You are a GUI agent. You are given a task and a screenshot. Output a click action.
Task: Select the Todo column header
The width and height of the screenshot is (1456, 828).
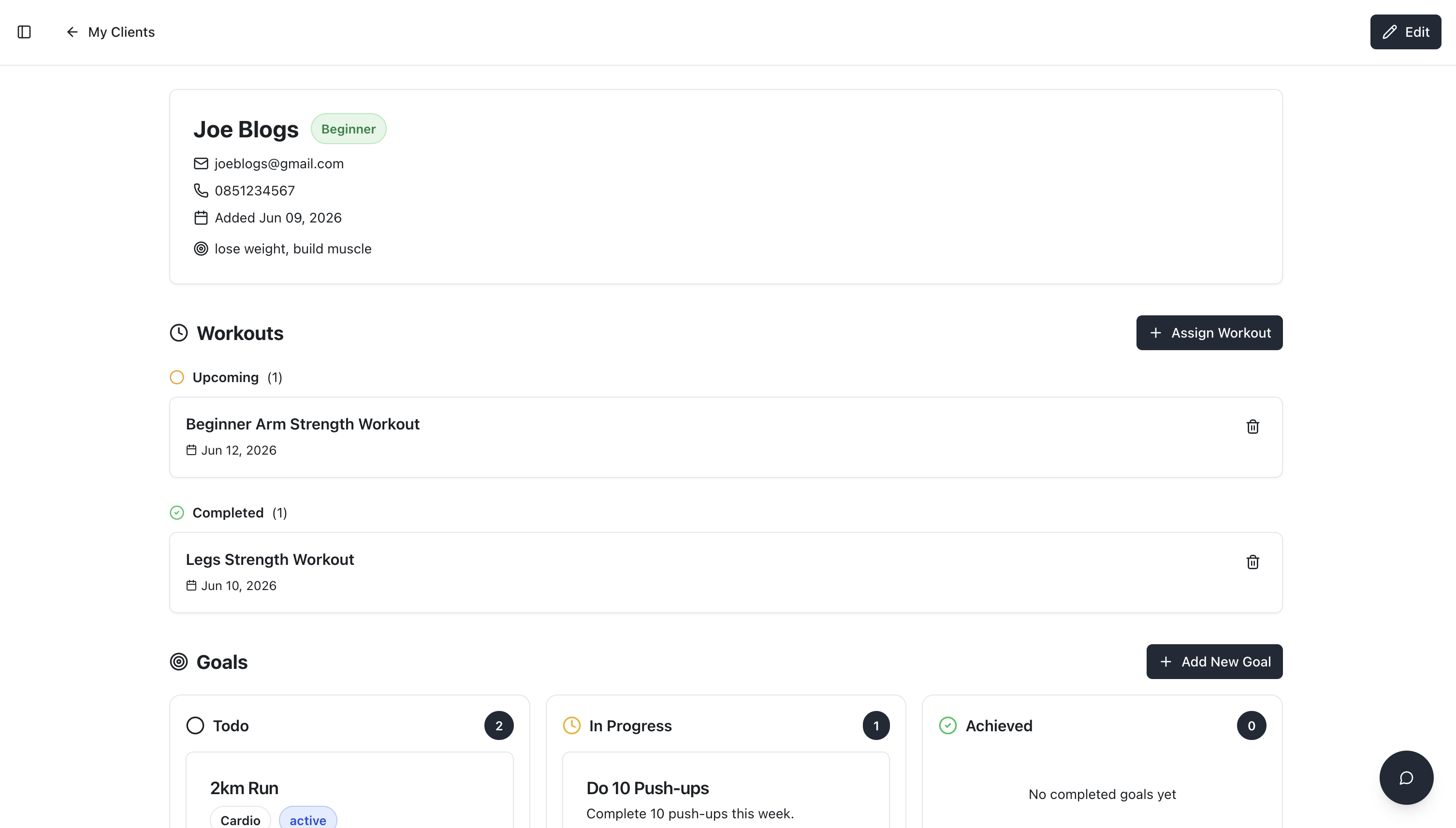point(231,725)
